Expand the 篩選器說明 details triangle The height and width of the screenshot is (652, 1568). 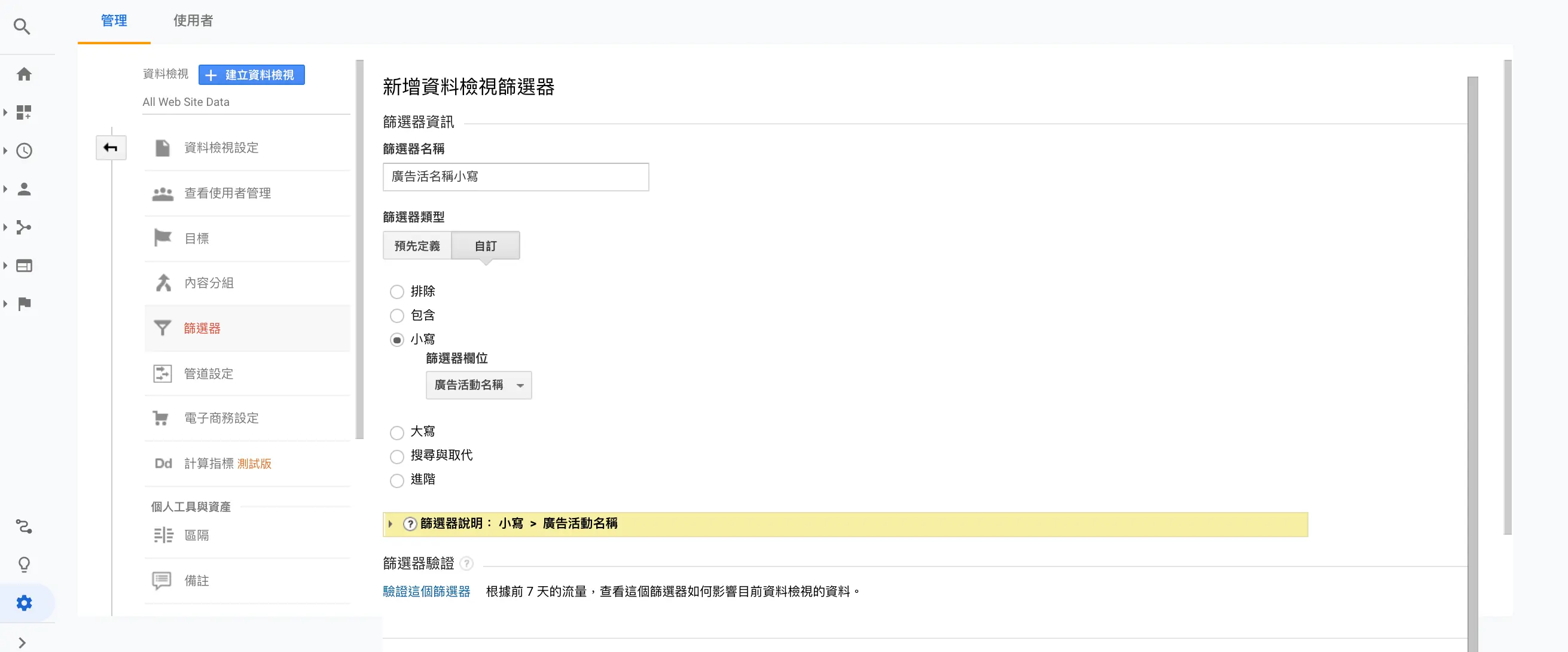pyautogui.click(x=390, y=523)
